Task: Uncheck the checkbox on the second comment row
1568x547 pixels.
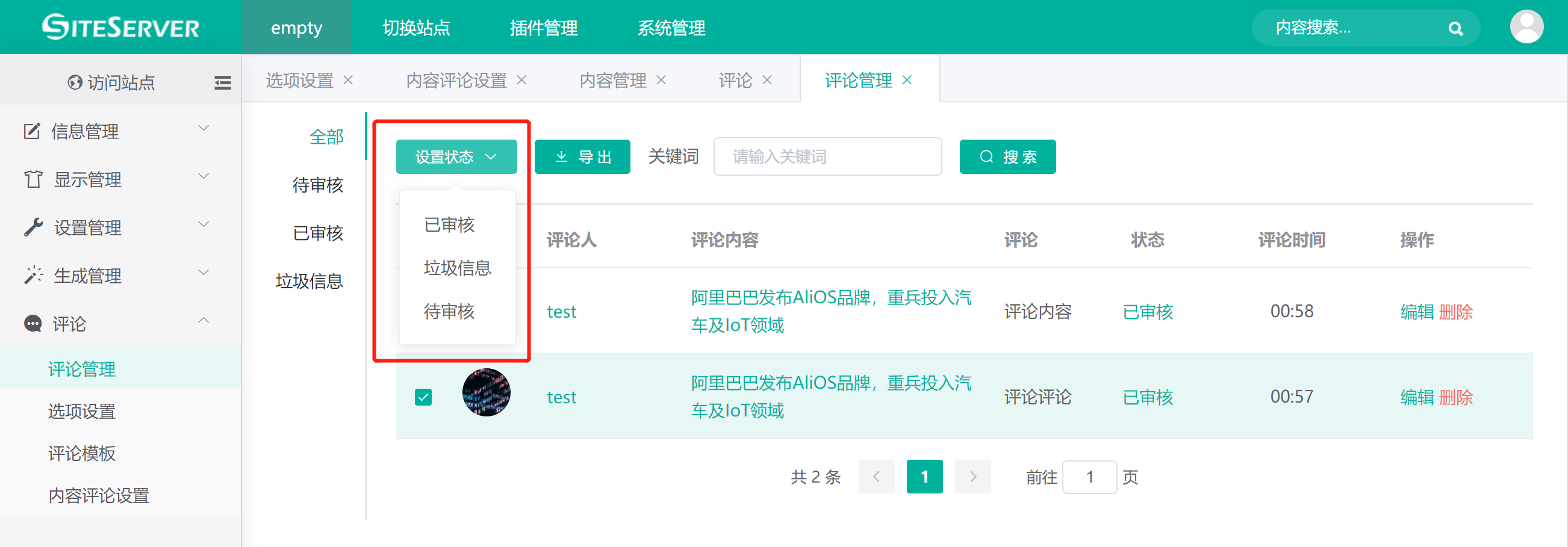Action: (423, 397)
